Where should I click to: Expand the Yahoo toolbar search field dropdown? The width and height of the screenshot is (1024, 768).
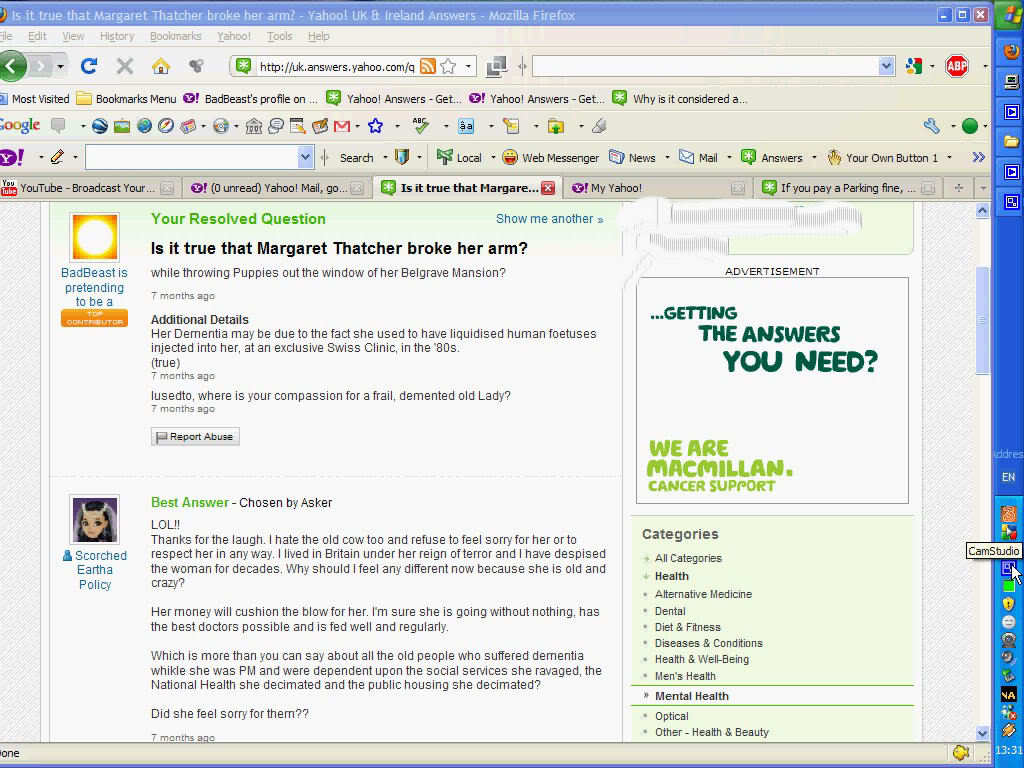point(305,157)
